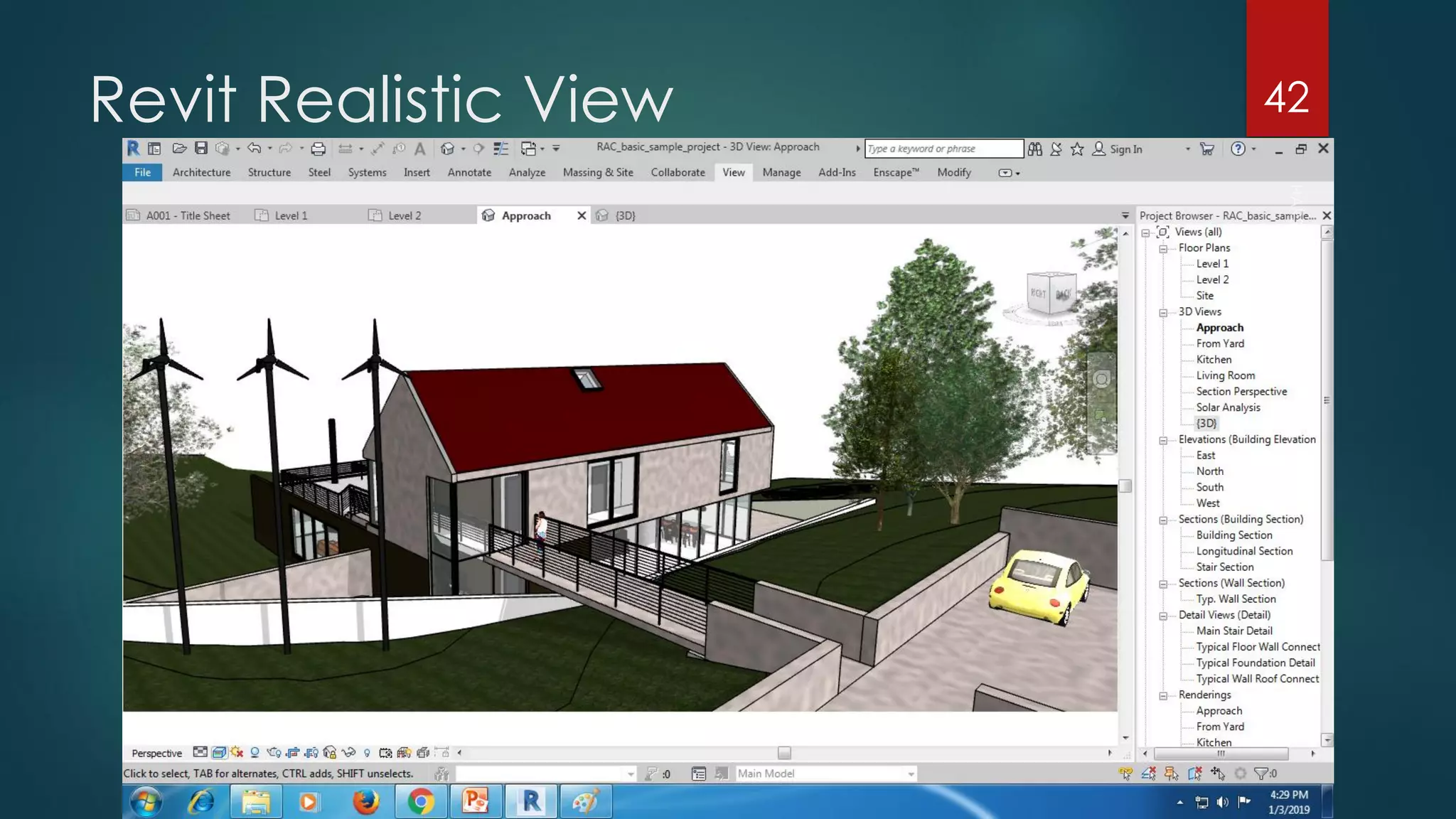Click the shopping cart App Store icon

click(x=1206, y=149)
